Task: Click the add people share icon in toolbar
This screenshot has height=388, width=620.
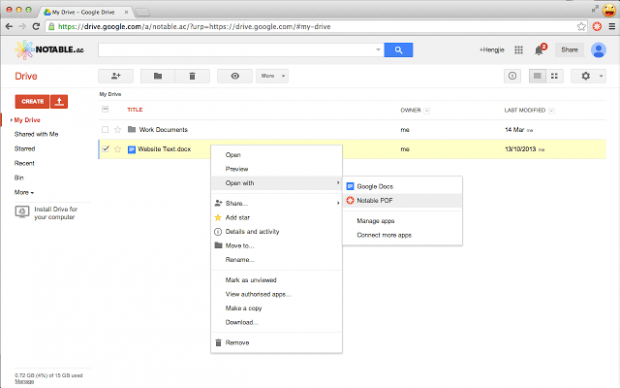Action: pos(115,76)
